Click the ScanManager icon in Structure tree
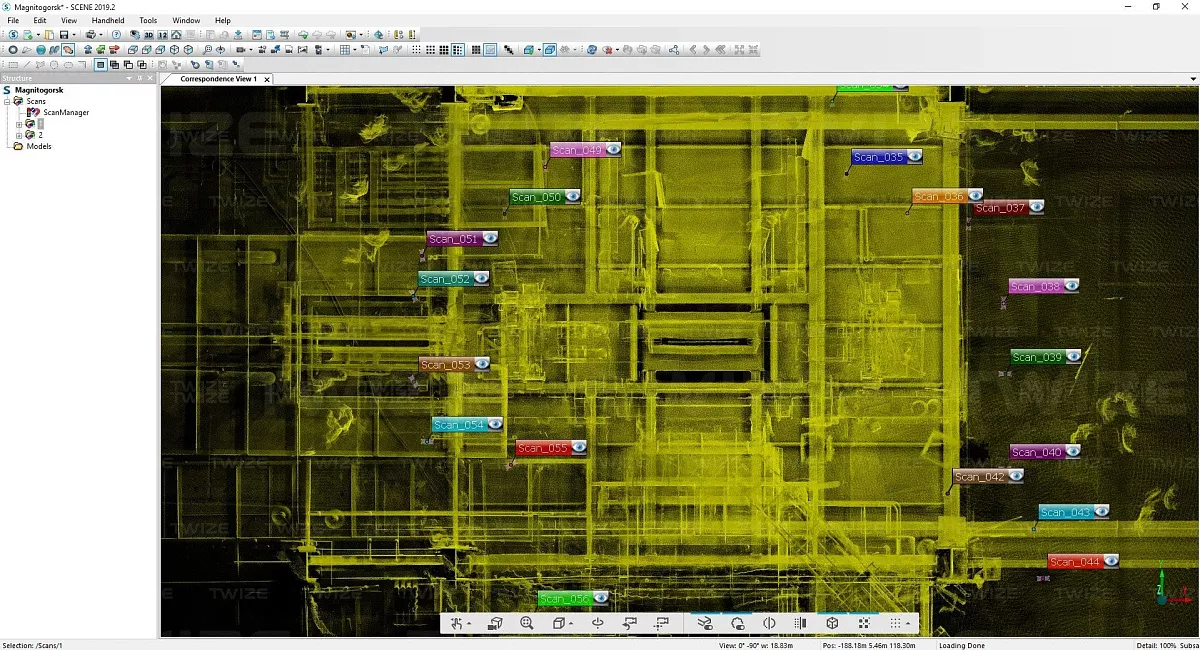The width and height of the screenshot is (1200, 650). click(x=33, y=113)
